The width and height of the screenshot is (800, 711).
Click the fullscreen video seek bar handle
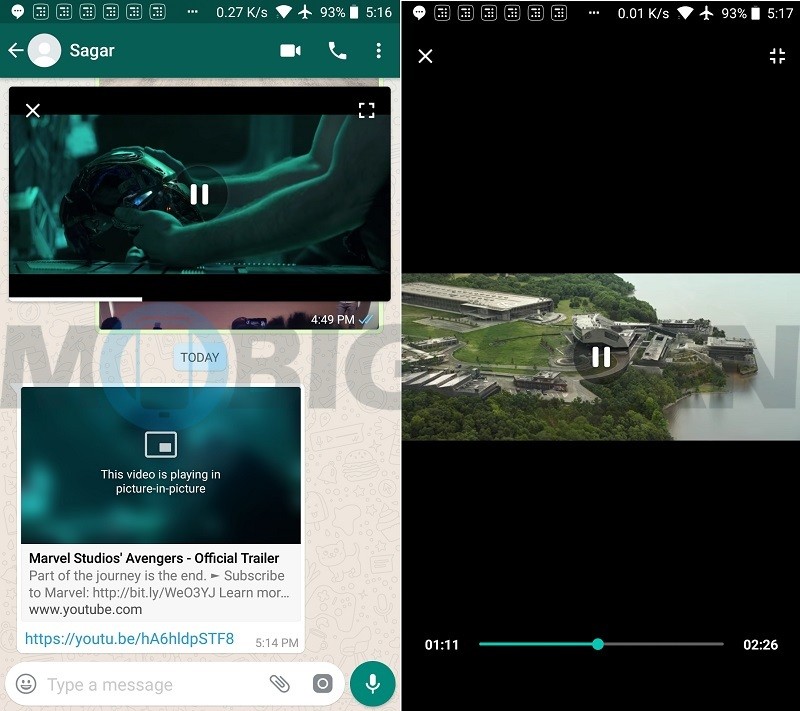click(598, 644)
